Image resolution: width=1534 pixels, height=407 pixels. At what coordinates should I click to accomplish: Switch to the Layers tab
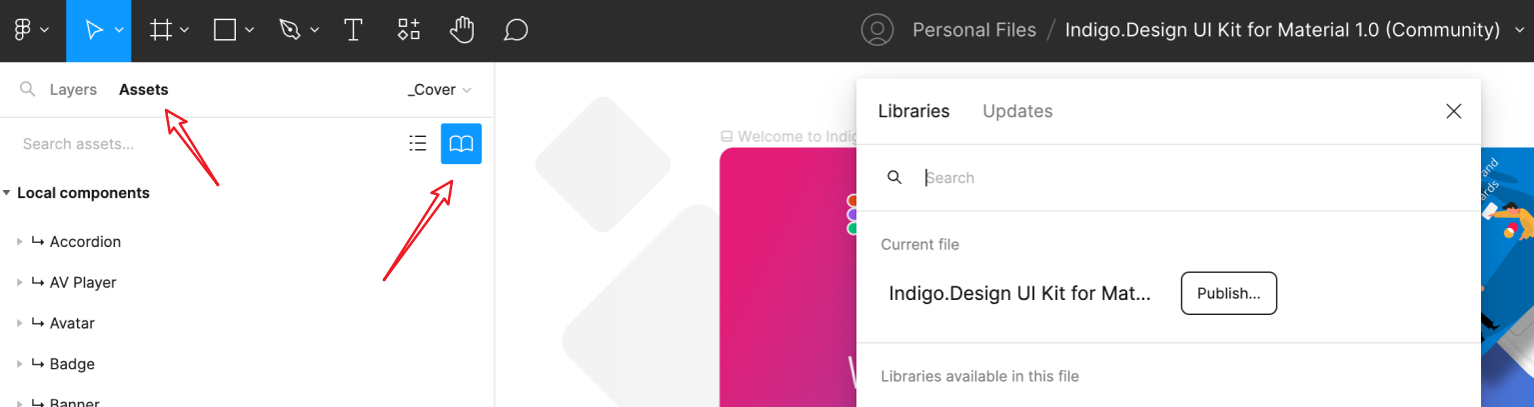[73, 90]
